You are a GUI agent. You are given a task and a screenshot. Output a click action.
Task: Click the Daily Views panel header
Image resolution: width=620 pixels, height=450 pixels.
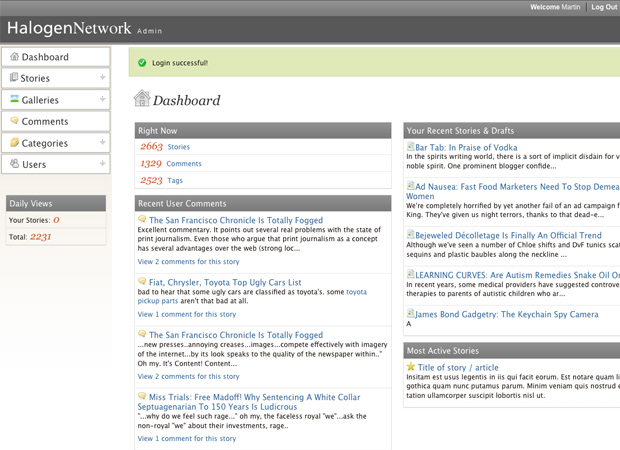56,203
